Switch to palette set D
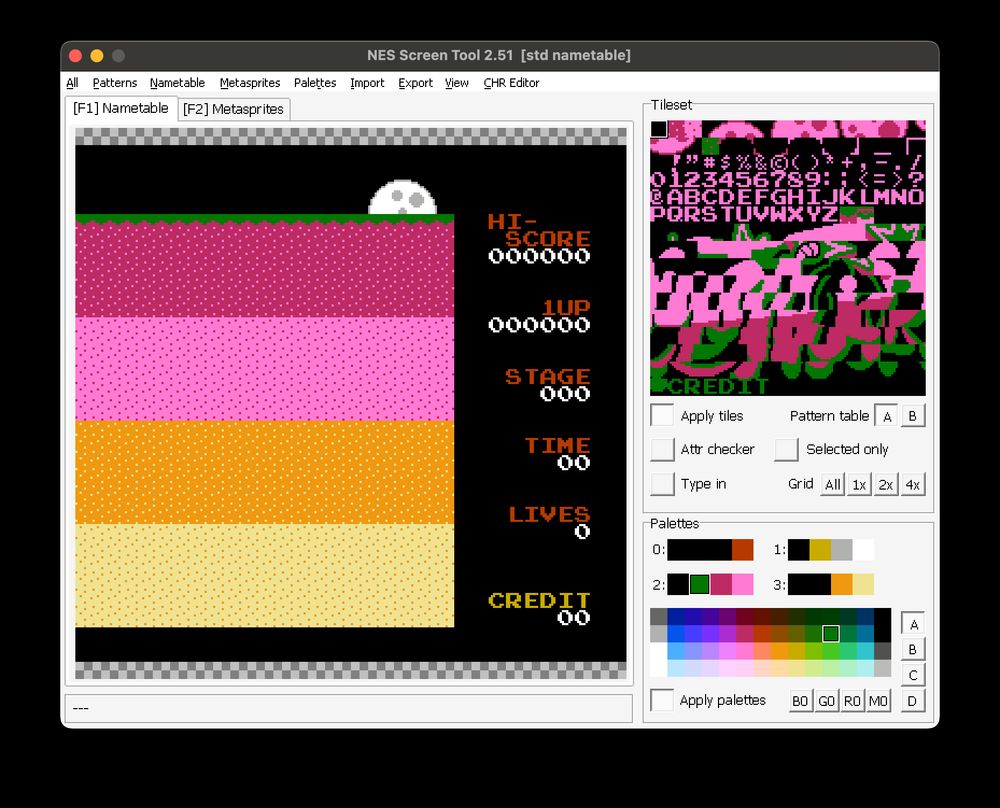The height and width of the screenshot is (808, 1000). click(913, 701)
